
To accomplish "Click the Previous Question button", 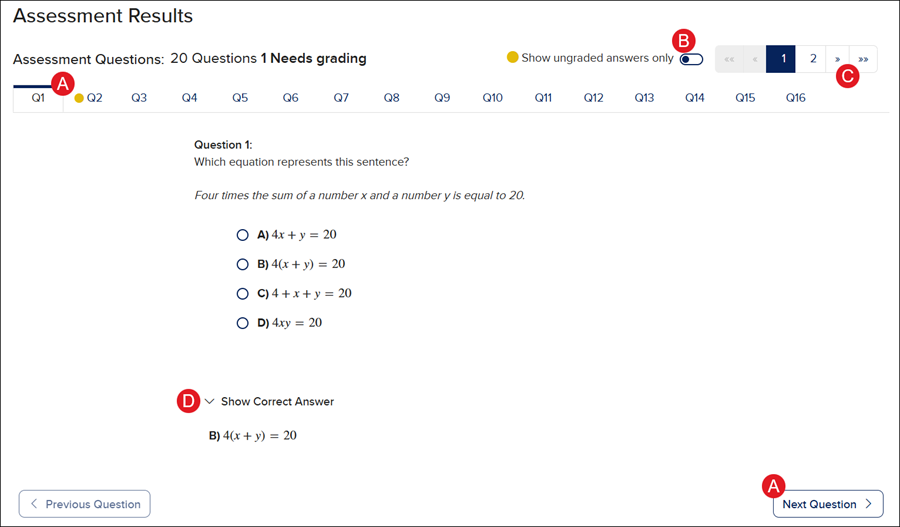I will 85,504.
